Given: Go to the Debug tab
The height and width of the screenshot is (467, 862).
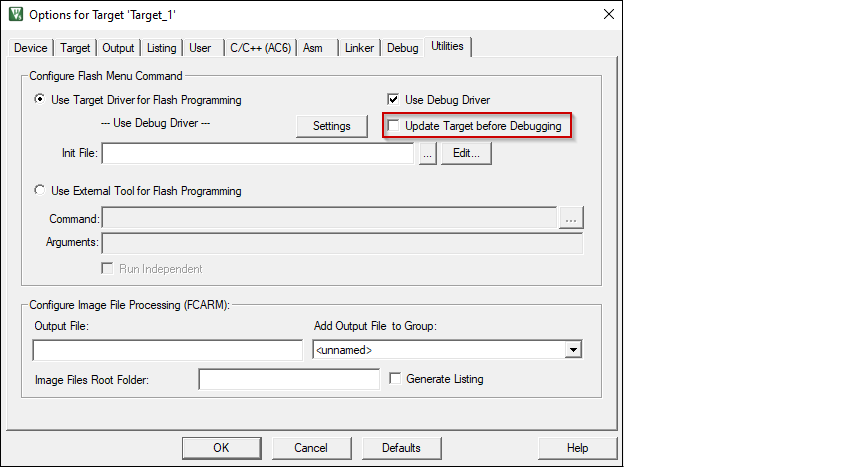Looking at the screenshot, I should coord(402,48).
